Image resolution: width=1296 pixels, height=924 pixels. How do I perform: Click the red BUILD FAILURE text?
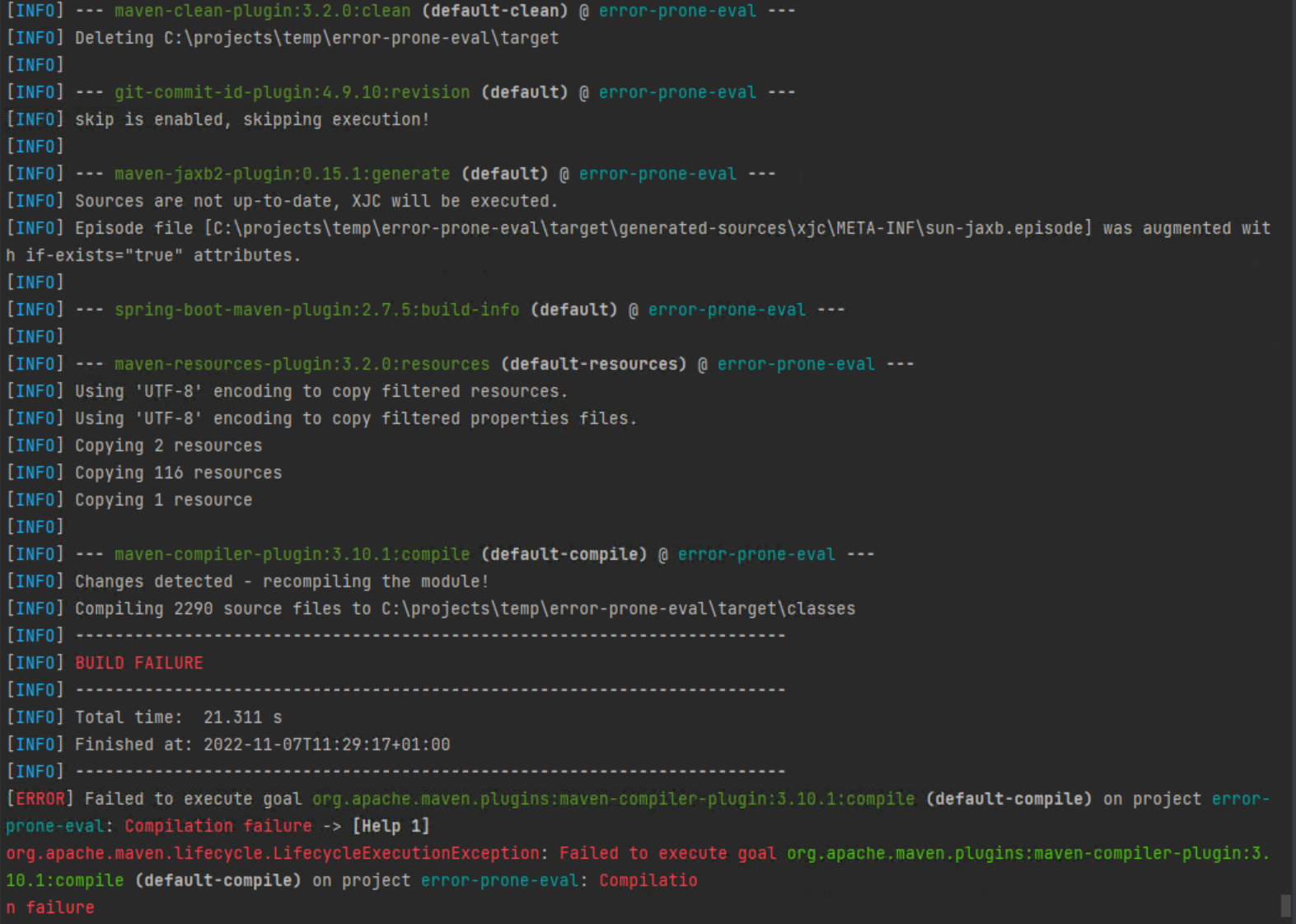tap(138, 663)
